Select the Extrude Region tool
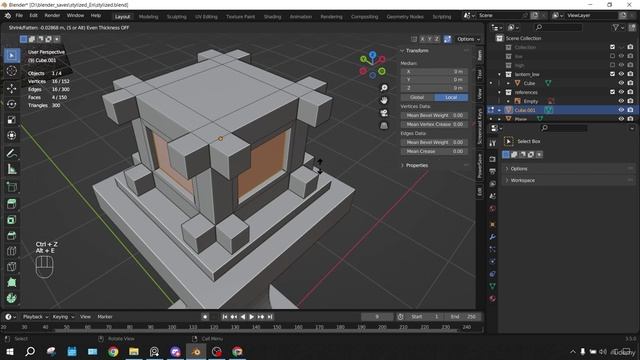Screen dimensions: 640x360 point(12,204)
